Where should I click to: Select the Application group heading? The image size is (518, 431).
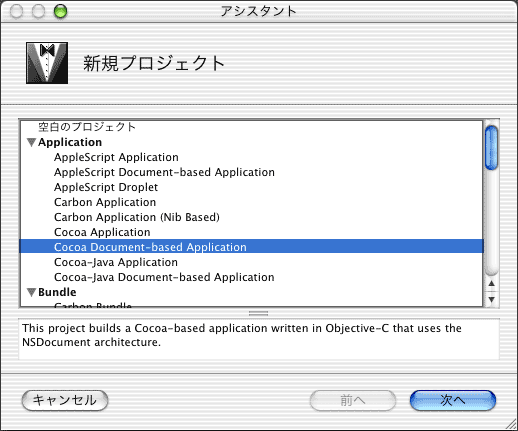pos(70,142)
